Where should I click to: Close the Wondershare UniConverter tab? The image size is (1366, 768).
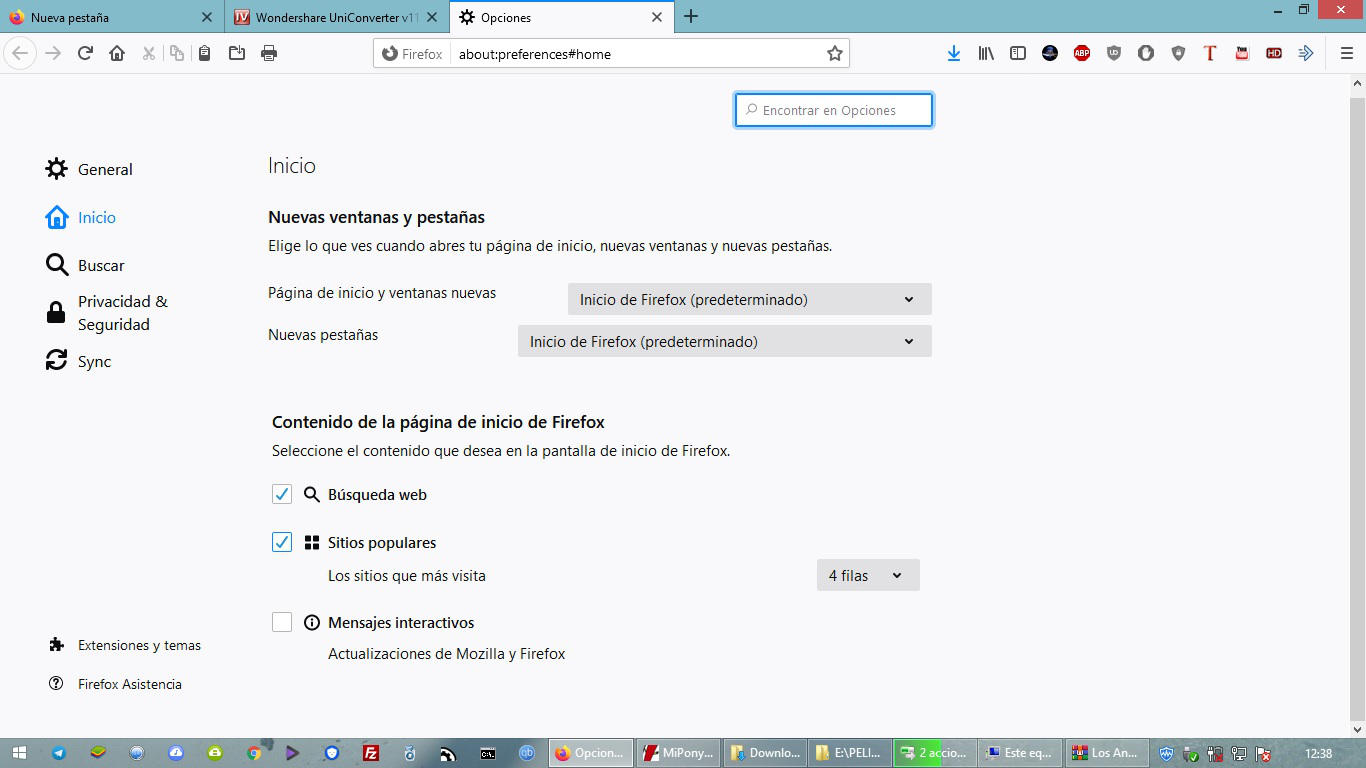(432, 17)
